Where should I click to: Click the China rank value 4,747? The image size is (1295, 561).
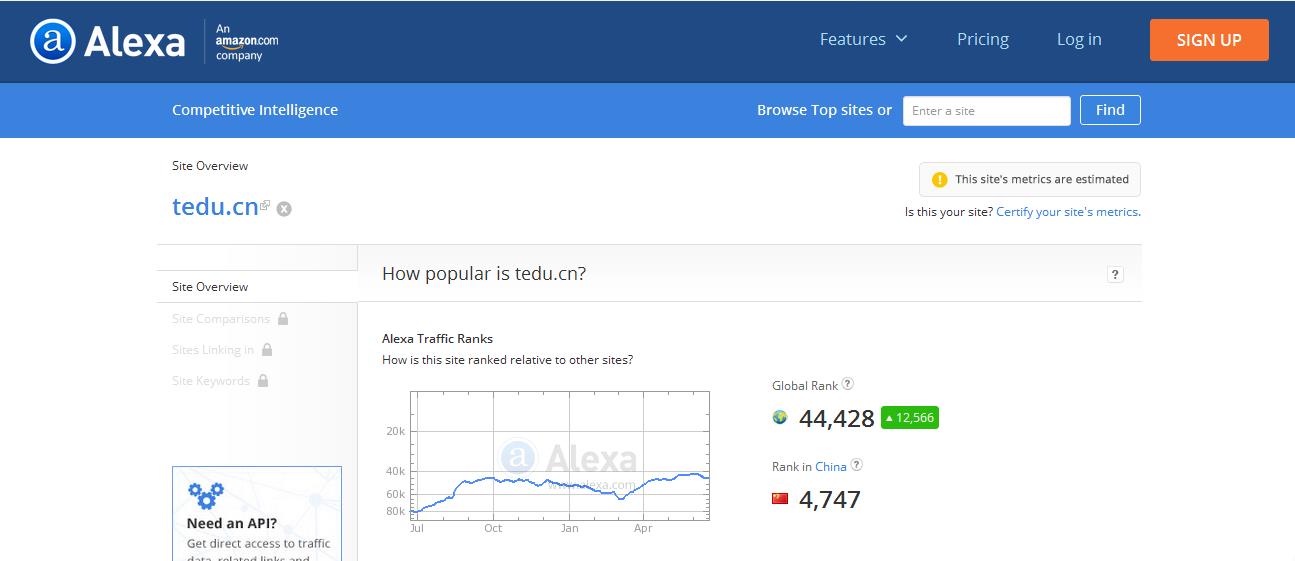click(830, 499)
